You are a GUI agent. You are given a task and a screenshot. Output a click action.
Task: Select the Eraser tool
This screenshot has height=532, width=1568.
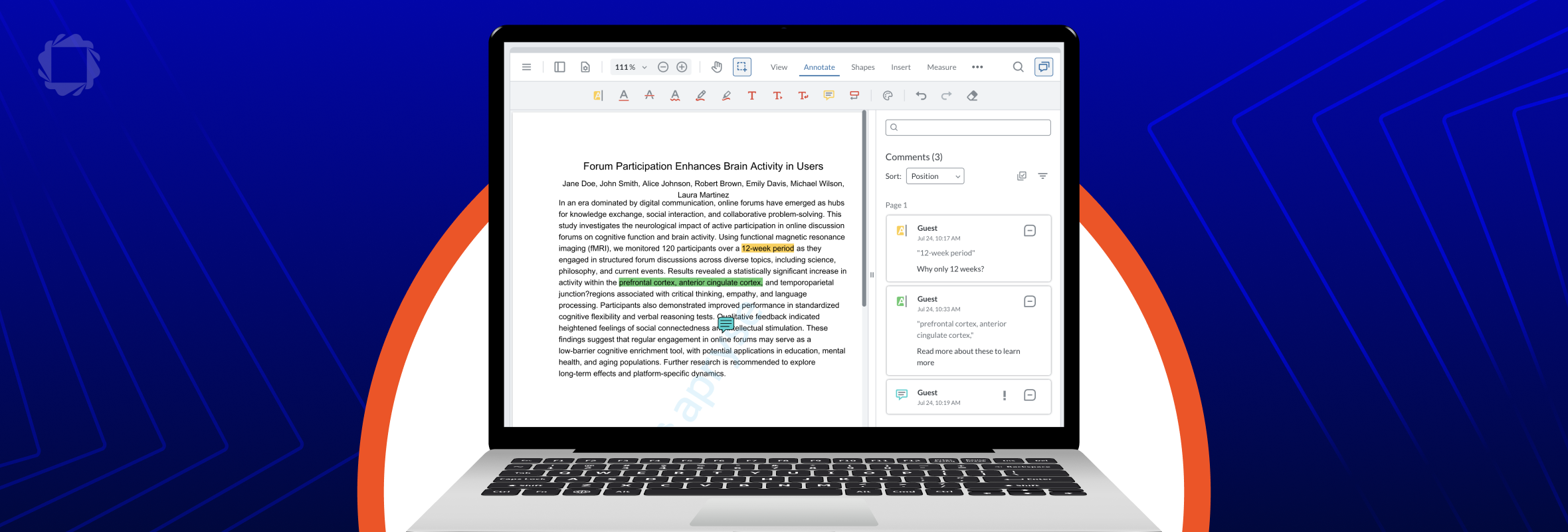972,96
